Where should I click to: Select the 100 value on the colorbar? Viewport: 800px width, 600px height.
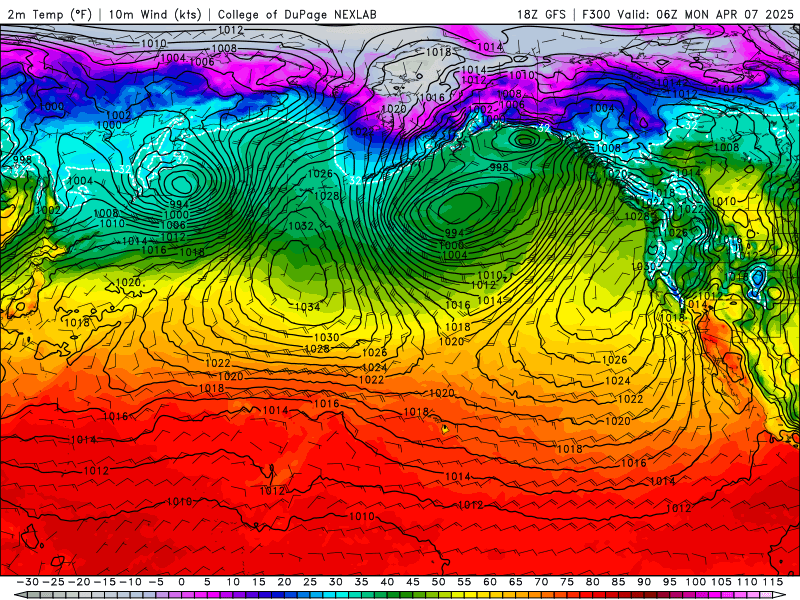(x=695, y=582)
